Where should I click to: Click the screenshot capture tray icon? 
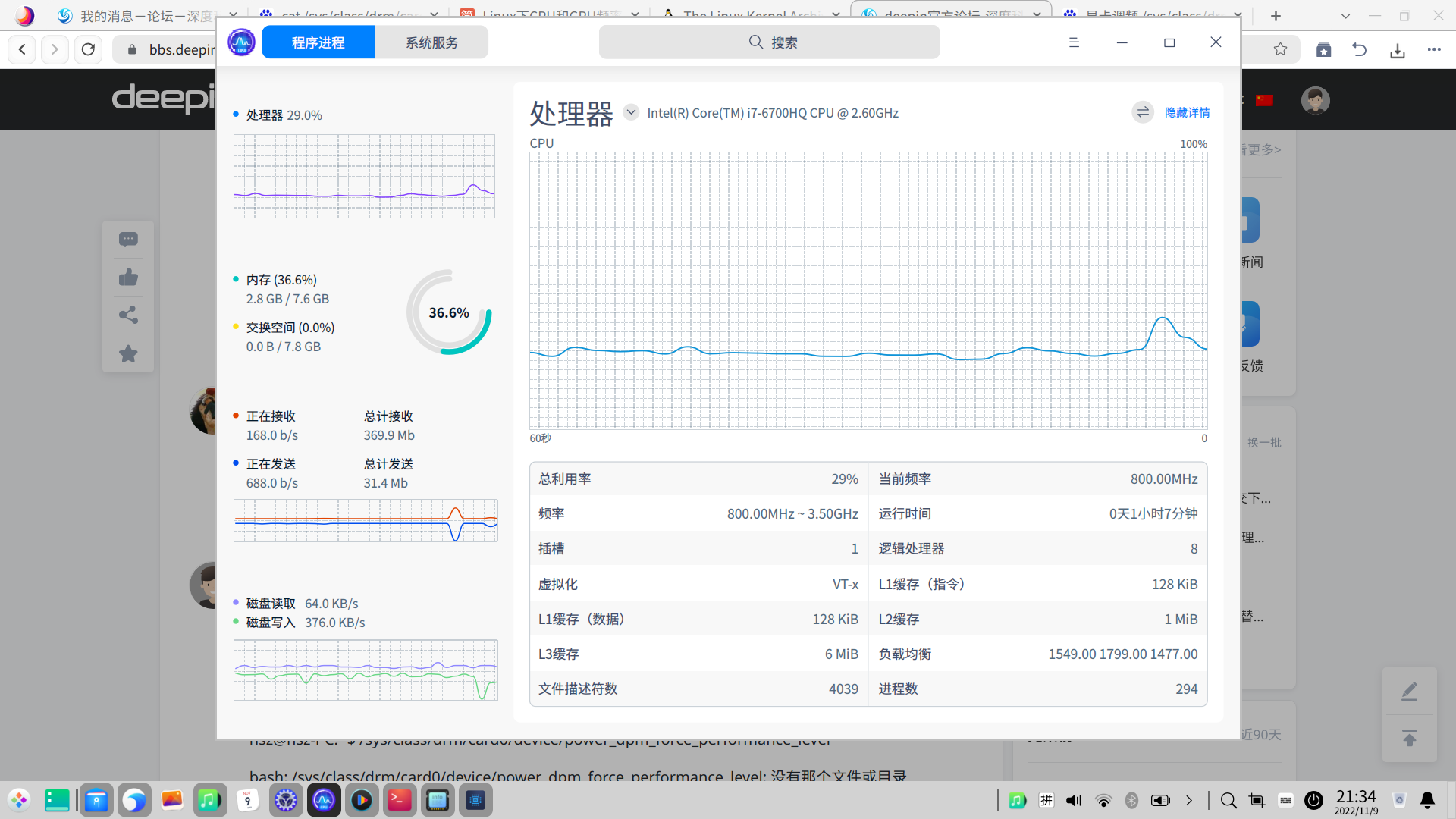click(x=1257, y=800)
